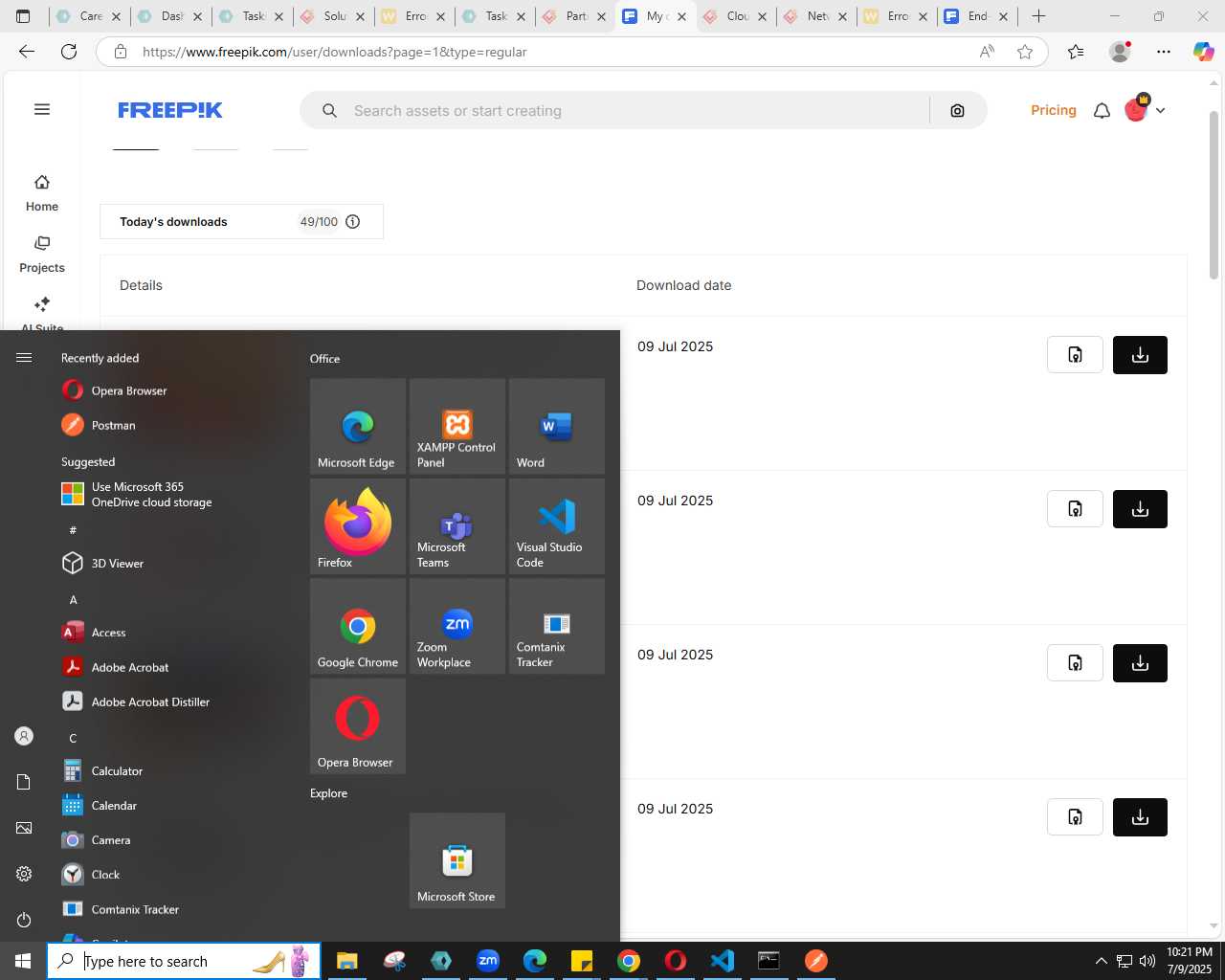Screen dimensions: 1225x980
Task: Click the first row's license file icon
Action: (x=1075, y=355)
